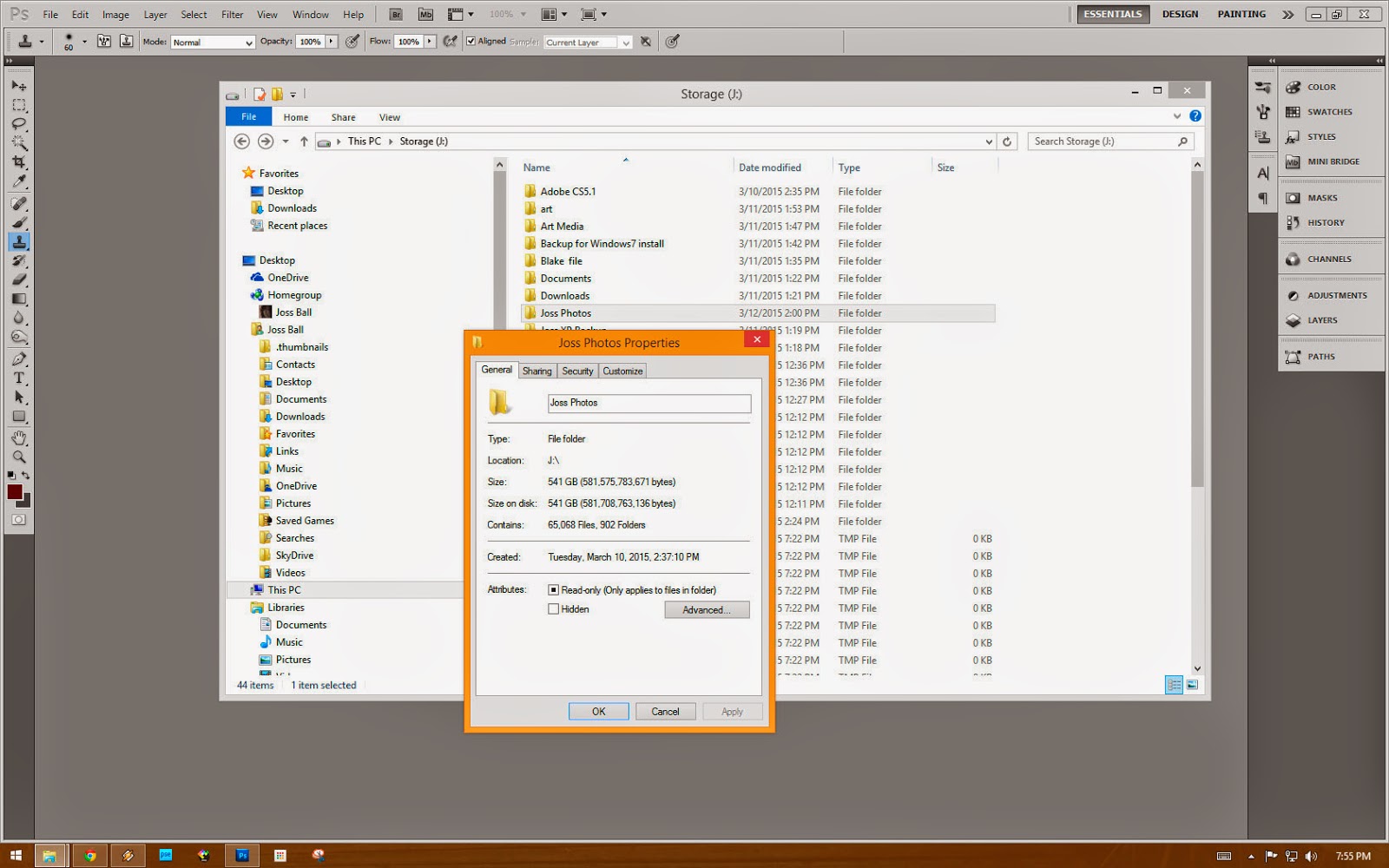Open the foreground color picker swatch
Screen dimensions: 1389x868
click(15, 492)
